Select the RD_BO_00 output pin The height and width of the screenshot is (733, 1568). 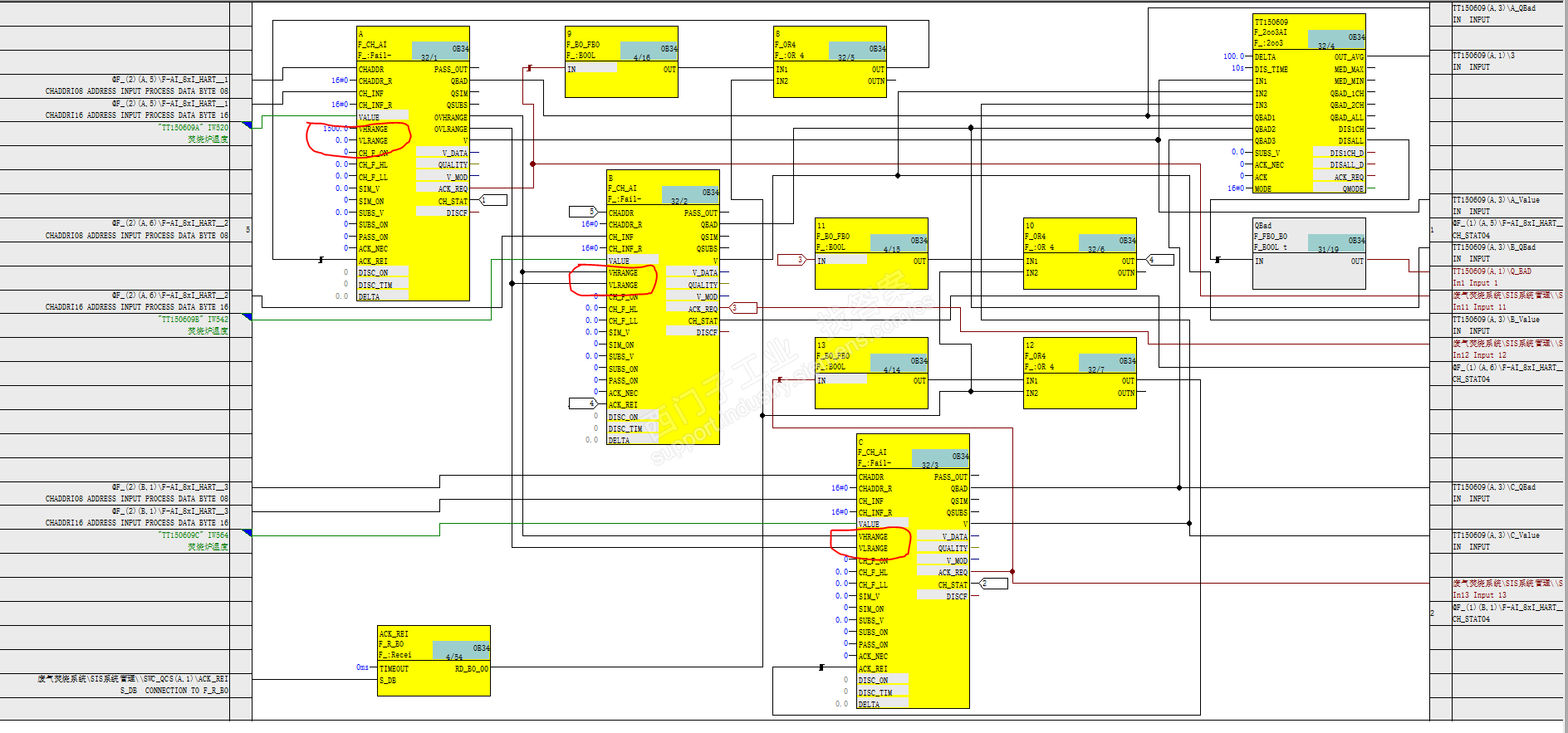472,668
